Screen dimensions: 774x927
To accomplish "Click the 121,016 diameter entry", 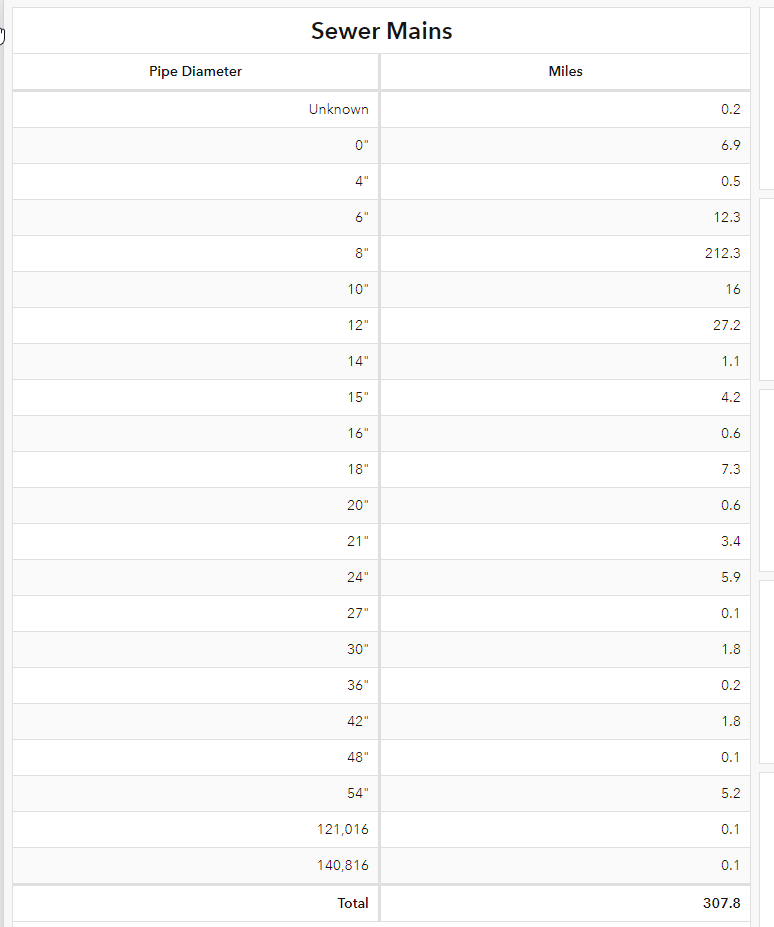I will click(x=343, y=830).
